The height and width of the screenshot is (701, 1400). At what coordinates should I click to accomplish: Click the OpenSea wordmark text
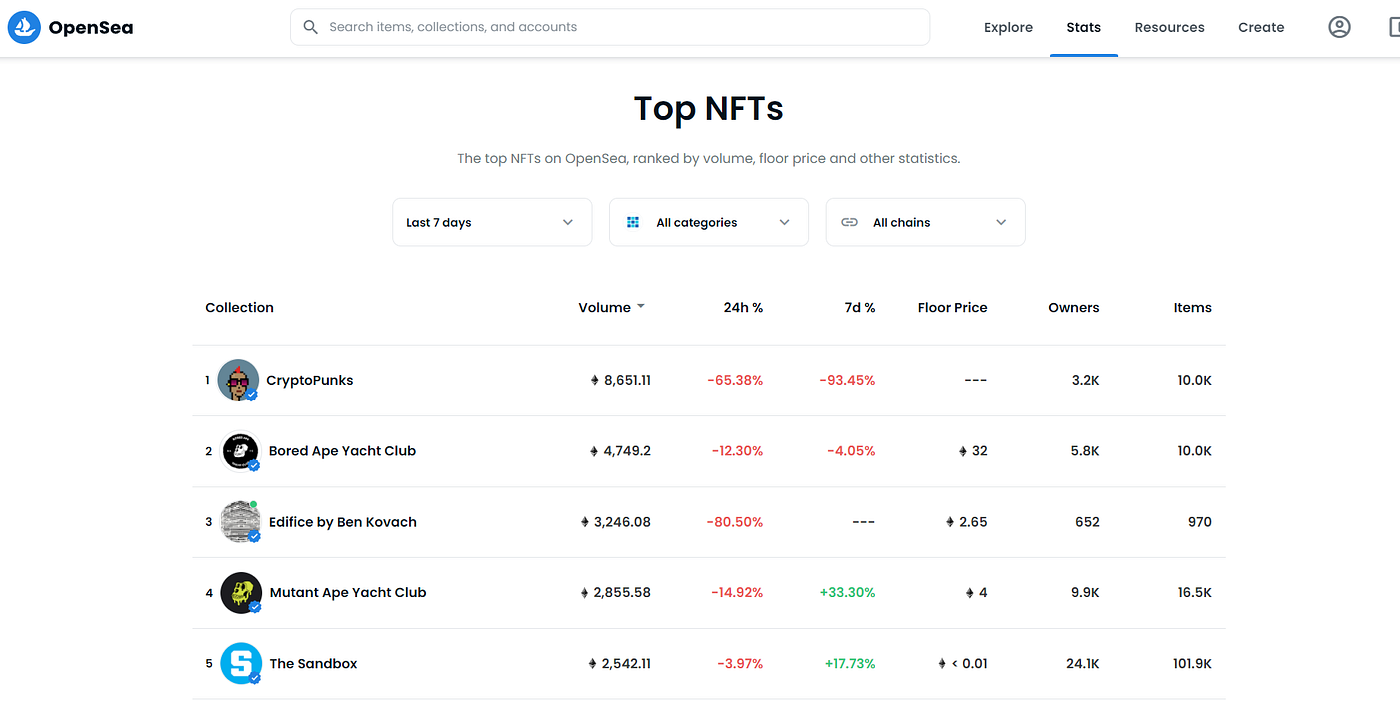click(x=91, y=27)
